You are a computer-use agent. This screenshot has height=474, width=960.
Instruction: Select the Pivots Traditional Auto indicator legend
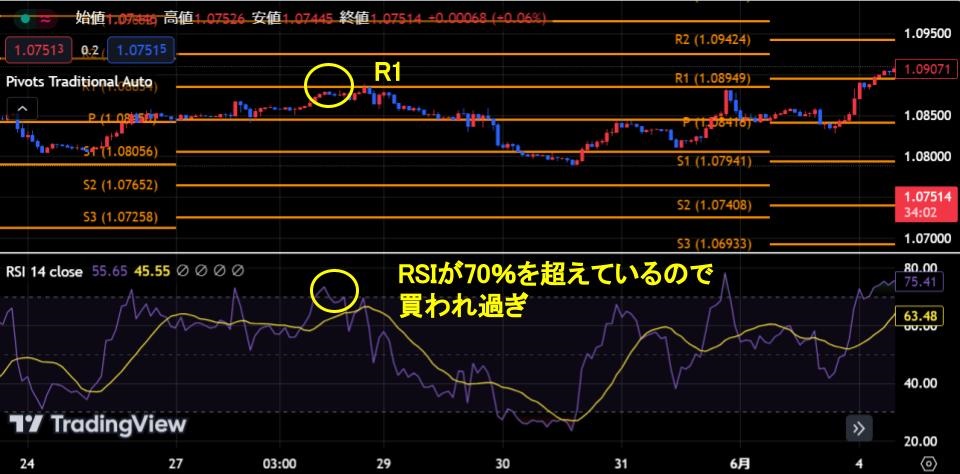79,81
